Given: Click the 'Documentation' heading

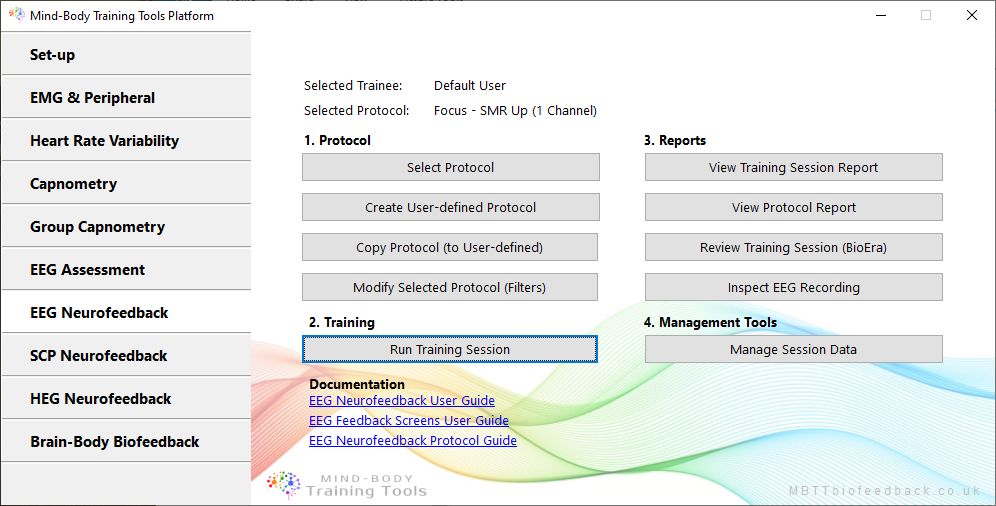Looking at the screenshot, I should pos(357,384).
